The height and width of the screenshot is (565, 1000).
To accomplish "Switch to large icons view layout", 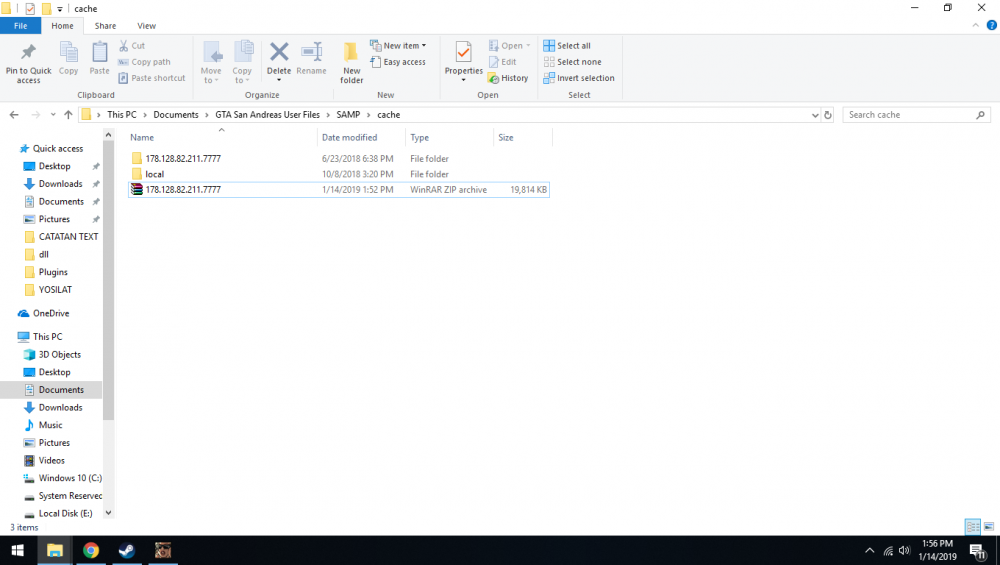I will 989,527.
